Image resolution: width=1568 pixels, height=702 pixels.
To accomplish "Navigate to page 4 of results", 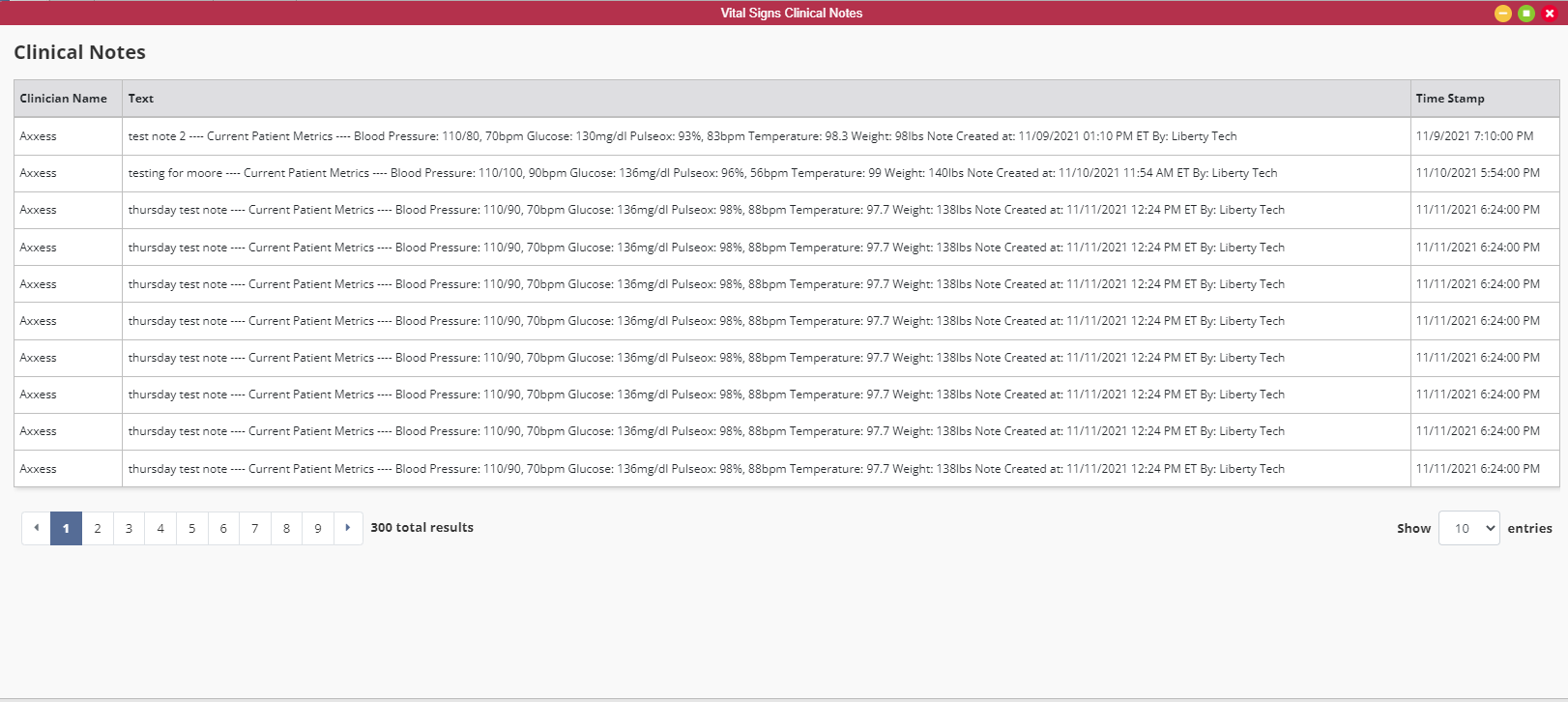I will 160,528.
